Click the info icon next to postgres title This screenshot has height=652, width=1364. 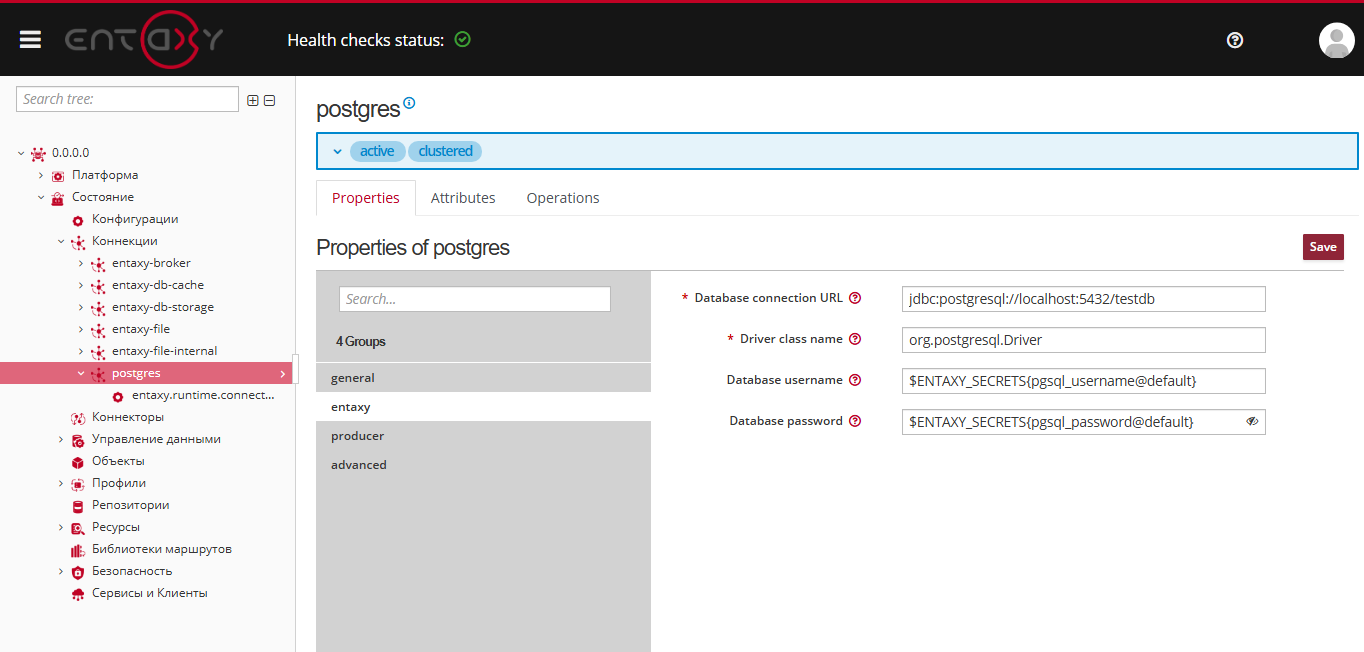point(409,103)
